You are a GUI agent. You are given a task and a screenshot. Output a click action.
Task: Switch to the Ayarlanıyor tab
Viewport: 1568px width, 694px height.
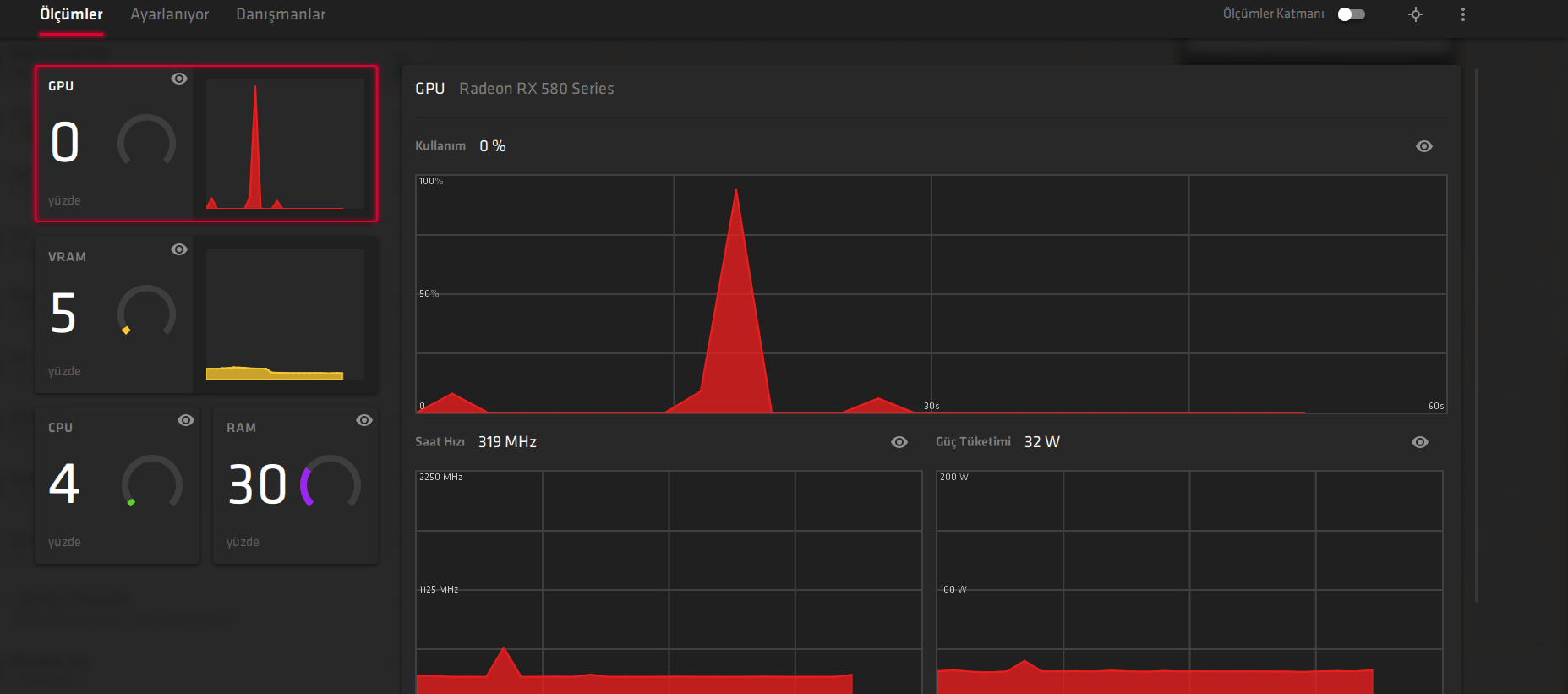coord(169,14)
